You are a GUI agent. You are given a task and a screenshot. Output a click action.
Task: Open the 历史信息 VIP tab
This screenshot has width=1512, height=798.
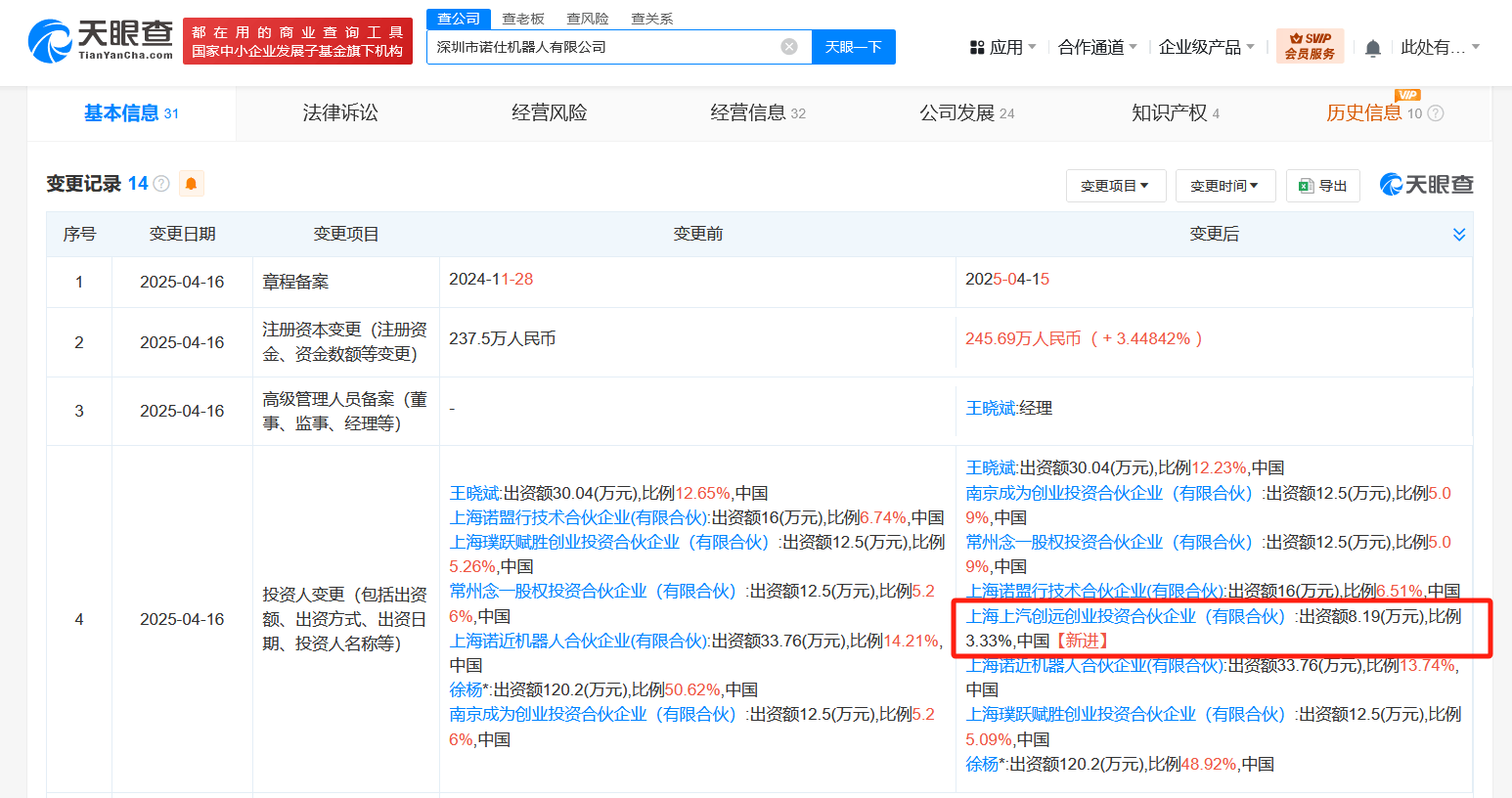1374,113
